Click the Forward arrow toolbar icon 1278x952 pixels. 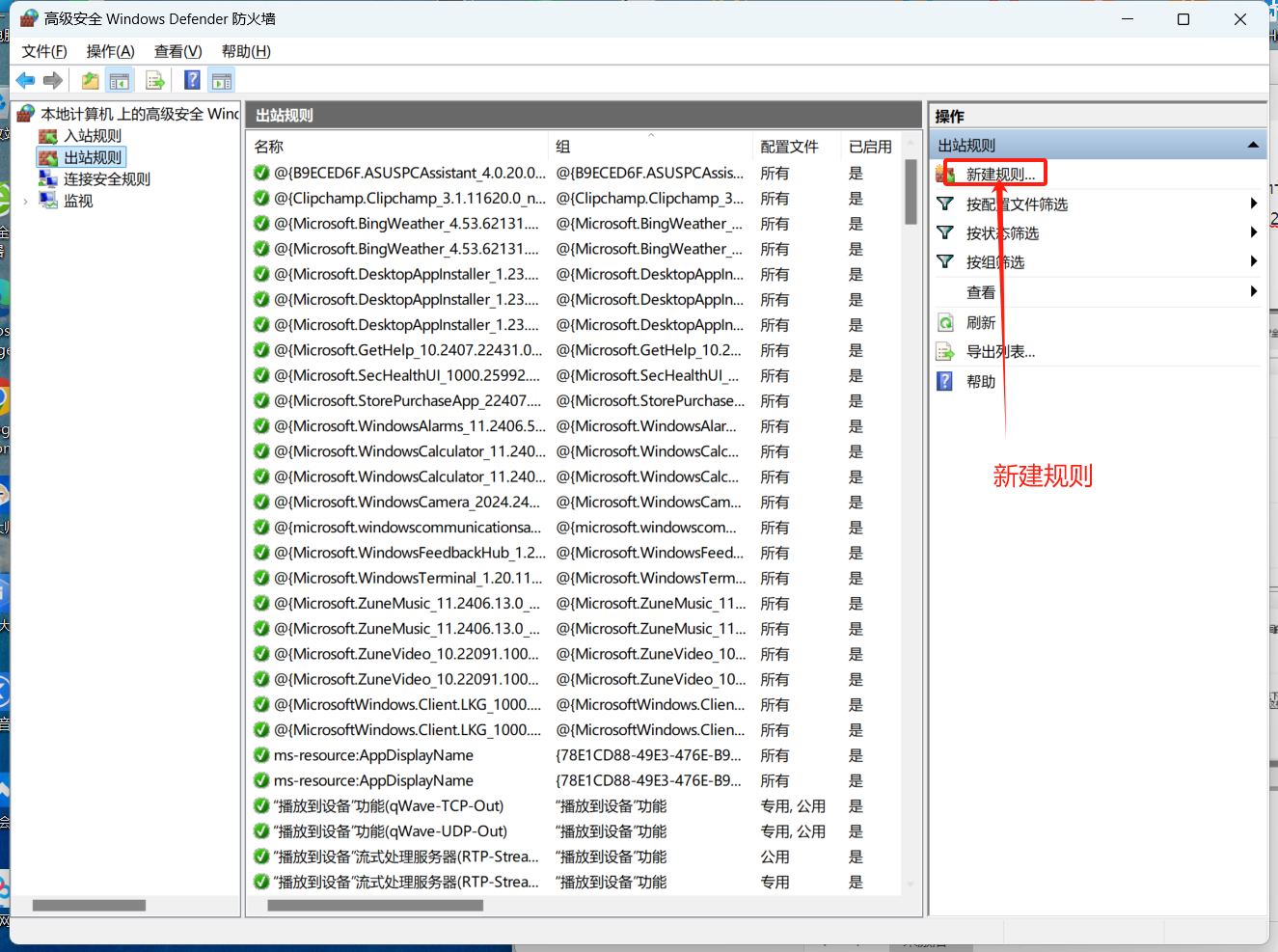[53, 81]
